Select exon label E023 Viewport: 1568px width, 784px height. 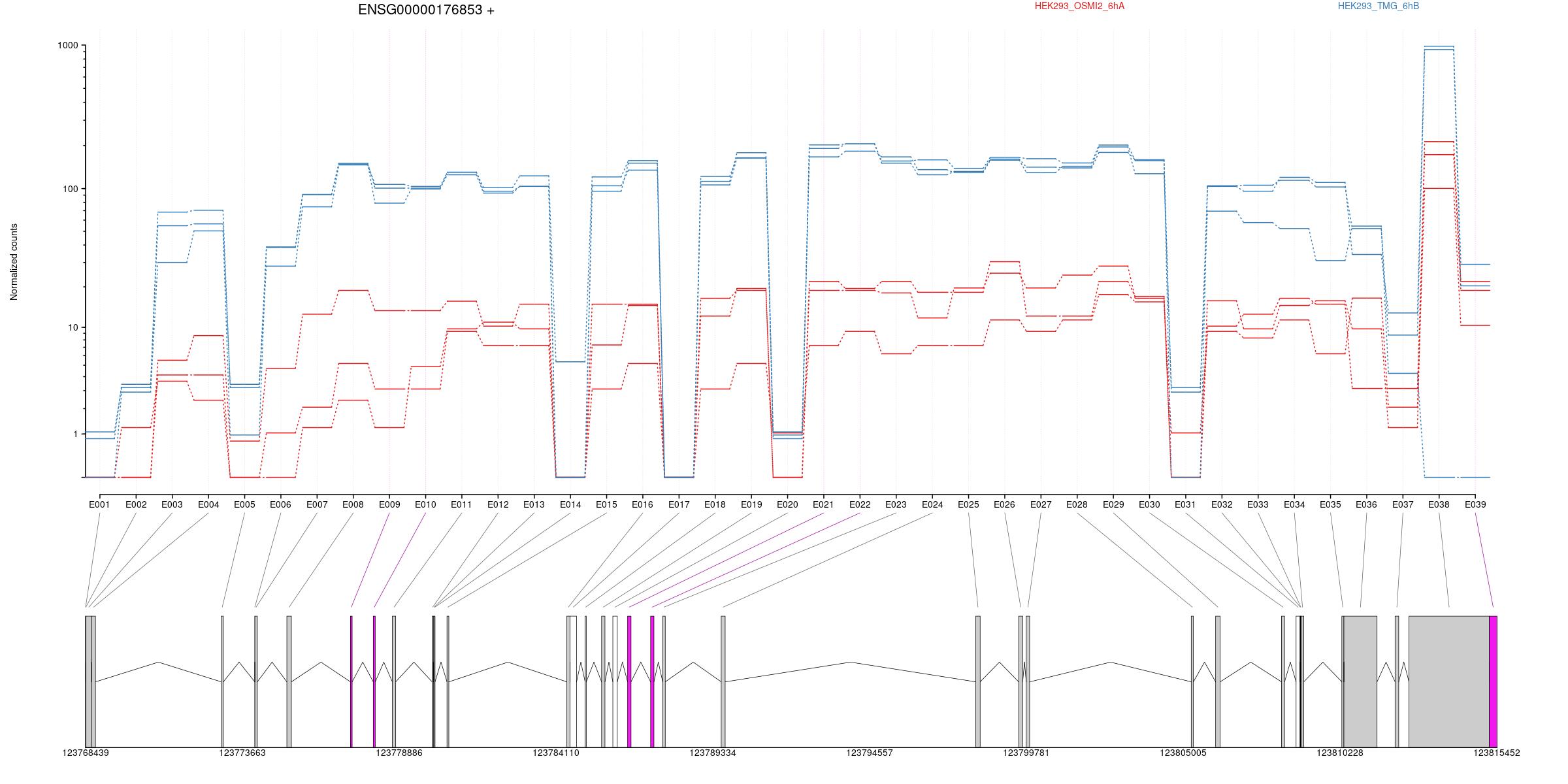click(896, 504)
